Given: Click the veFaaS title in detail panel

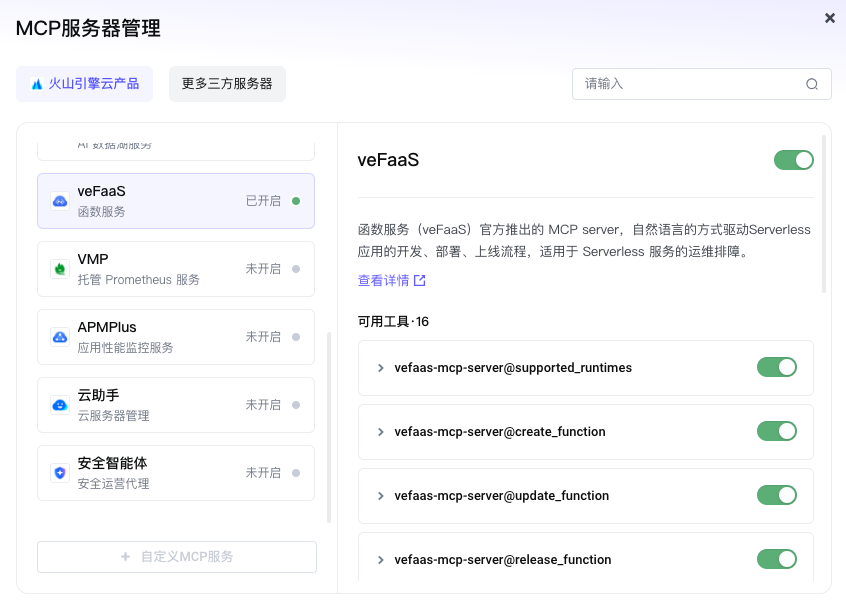Looking at the screenshot, I should point(388,160).
